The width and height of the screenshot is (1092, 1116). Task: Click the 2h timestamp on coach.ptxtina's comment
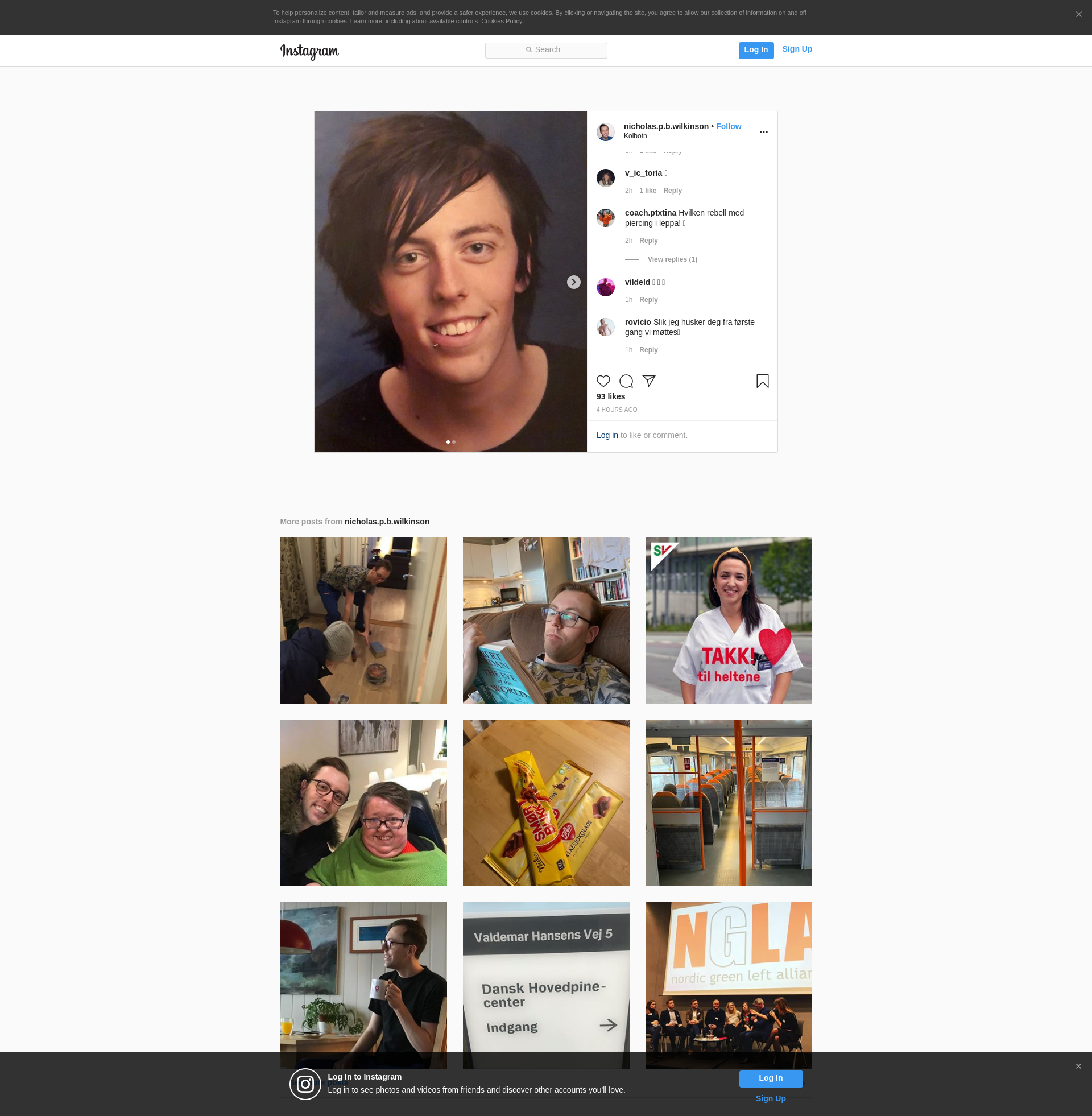tap(628, 241)
